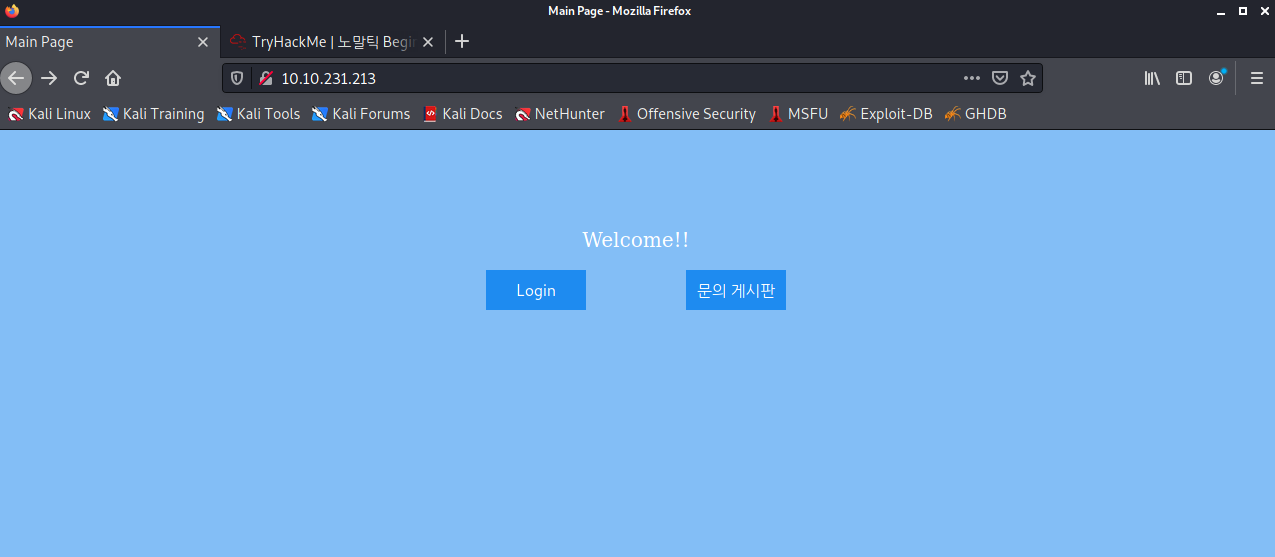
Task: Close the Main Page tab
Action: coord(203,42)
